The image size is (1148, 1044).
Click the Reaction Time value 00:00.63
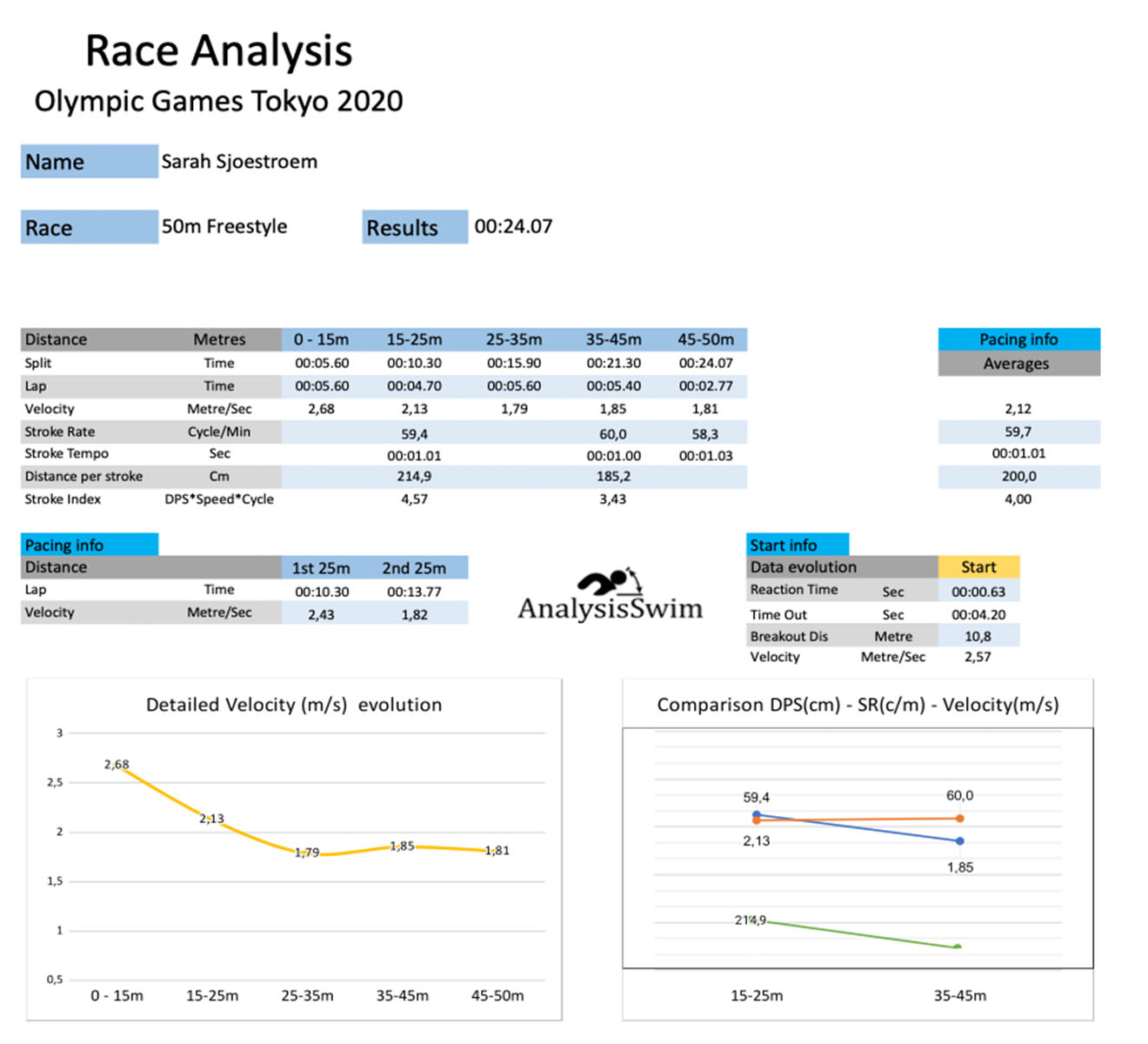[978, 592]
